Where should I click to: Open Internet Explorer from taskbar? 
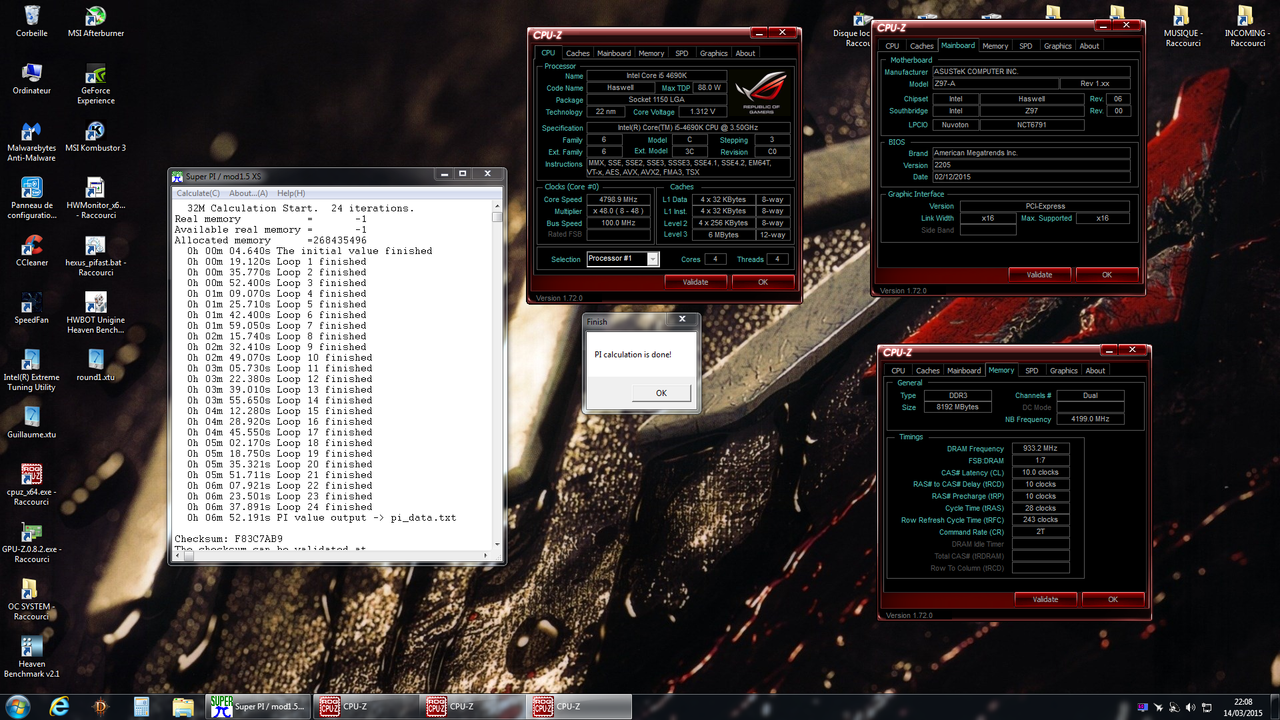click(60, 707)
